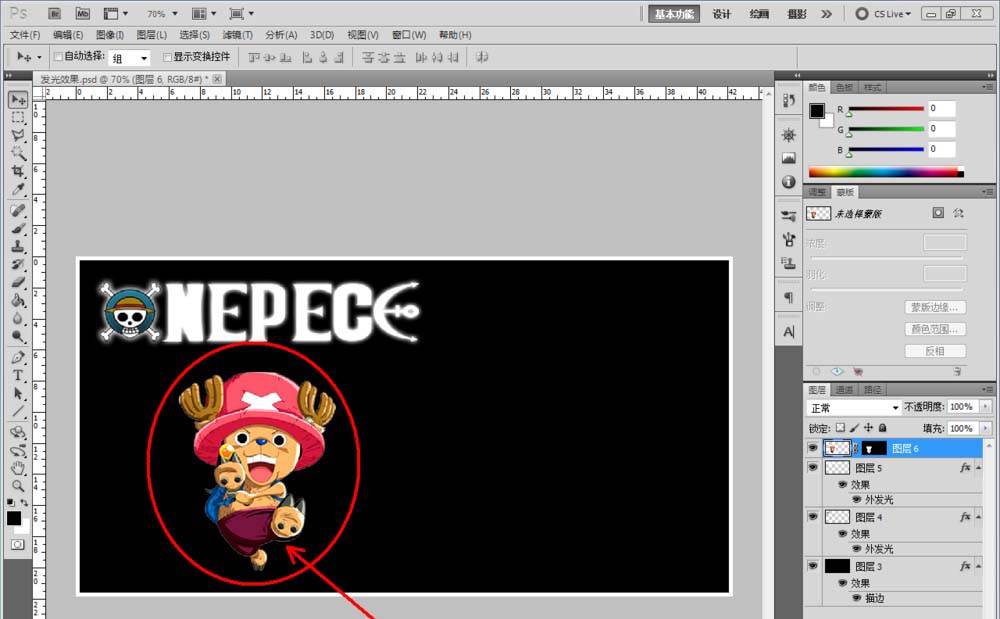Image resolution: width=1000 pixels, height=619 pixels.
Task: Switch to the 摄影 workspace
Action: pyautogui.click(x=797, y=14)
